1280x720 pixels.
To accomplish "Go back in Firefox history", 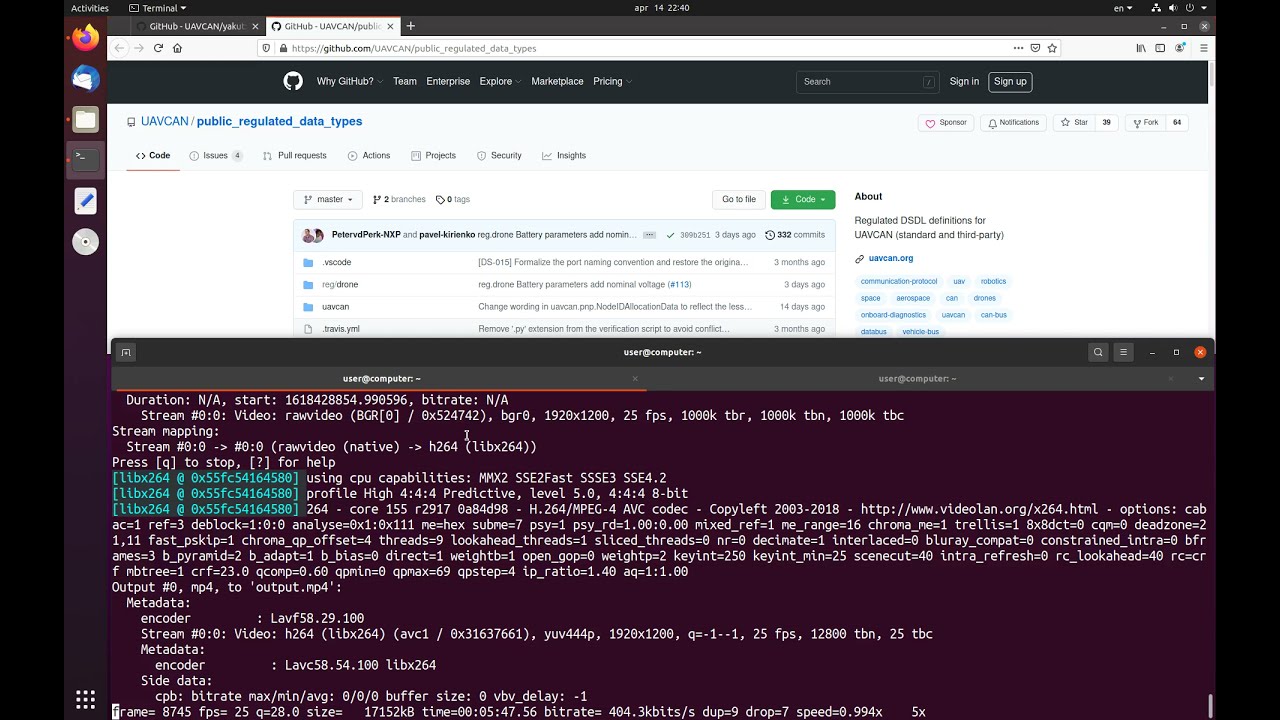I will [120, 48].
